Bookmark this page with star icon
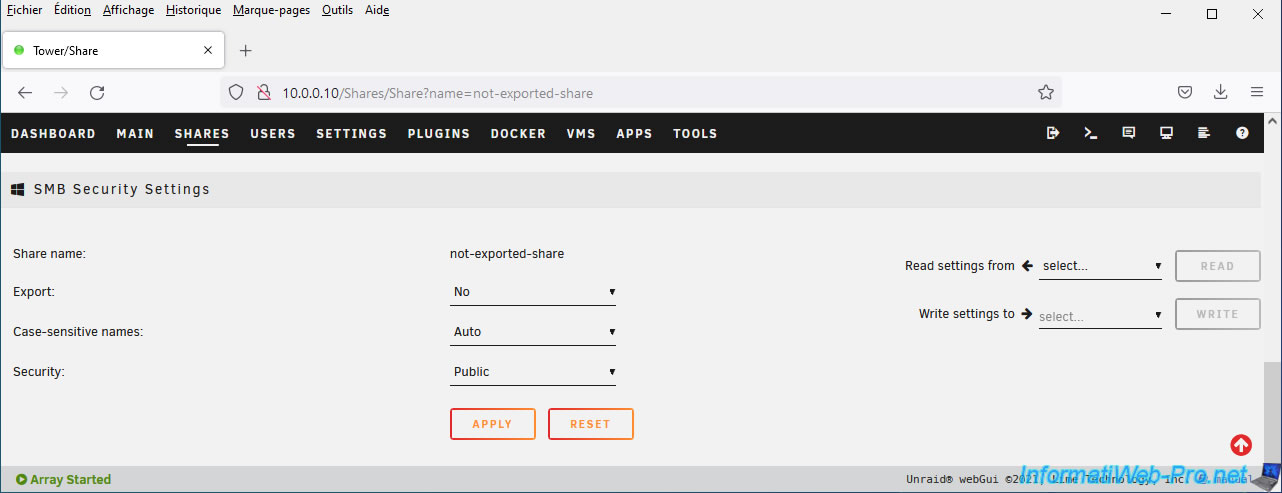Screen dimensions: 1282x493 click(x=1046, y=93)
